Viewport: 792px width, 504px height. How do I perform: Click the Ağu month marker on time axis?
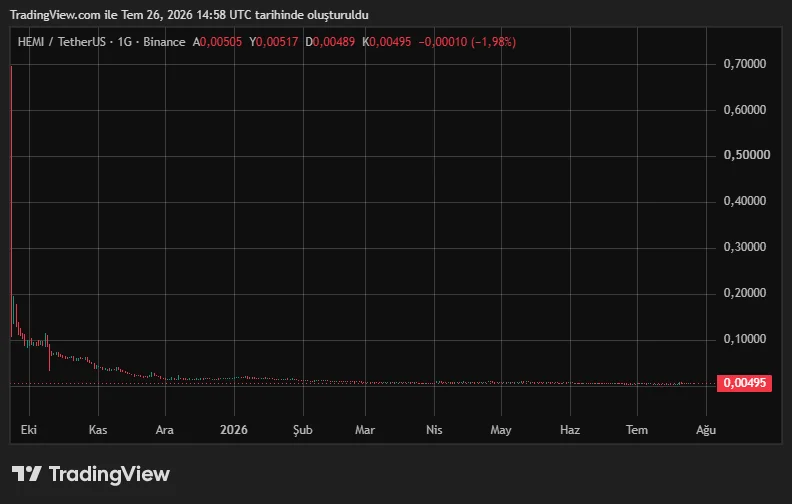(x=706, y=430)
